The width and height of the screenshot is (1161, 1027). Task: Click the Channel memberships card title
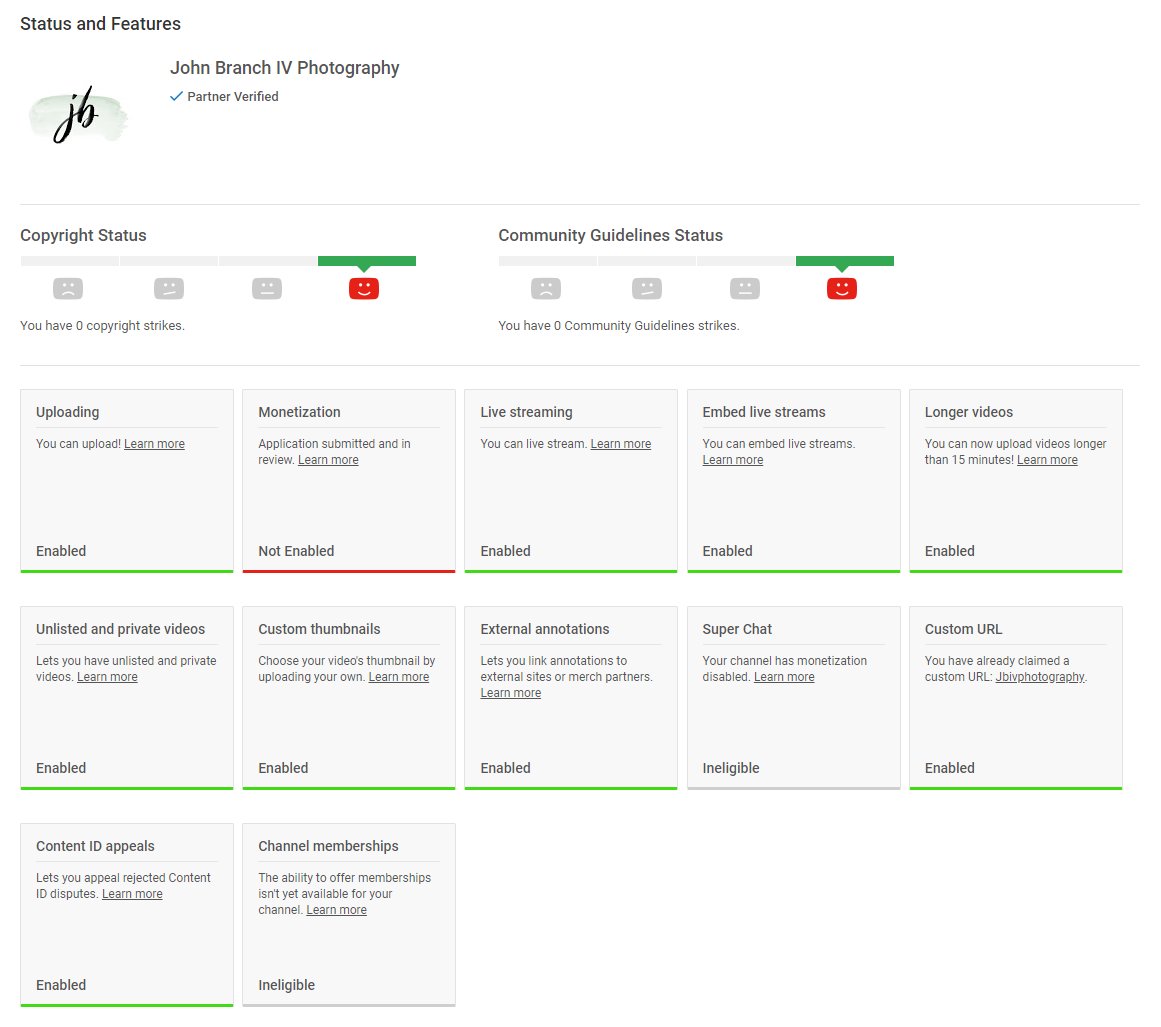tap(328, 846)
